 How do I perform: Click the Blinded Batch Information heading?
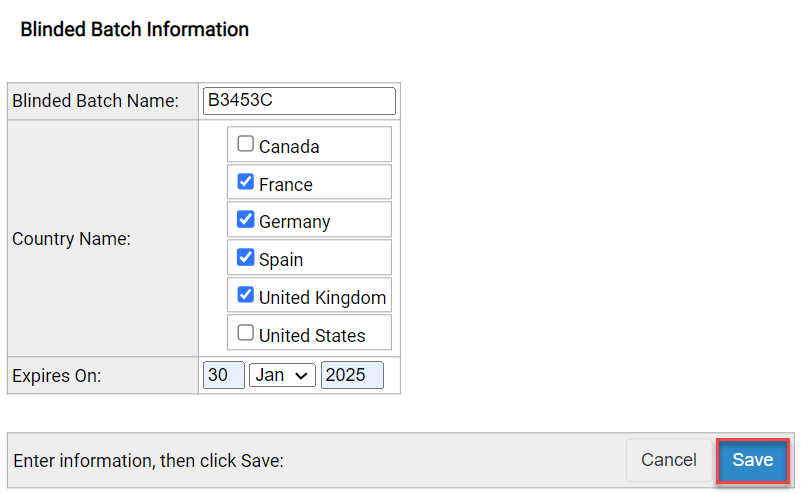(x=134, y=30)
